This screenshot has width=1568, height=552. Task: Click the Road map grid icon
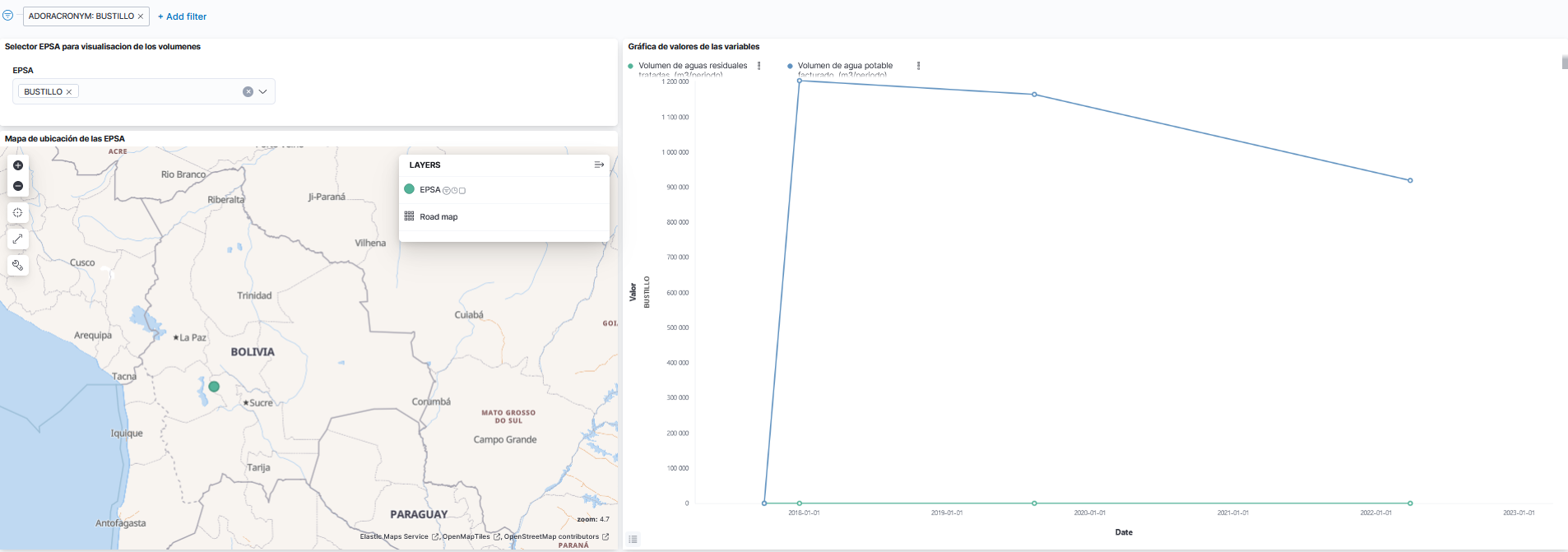(409, 216)
